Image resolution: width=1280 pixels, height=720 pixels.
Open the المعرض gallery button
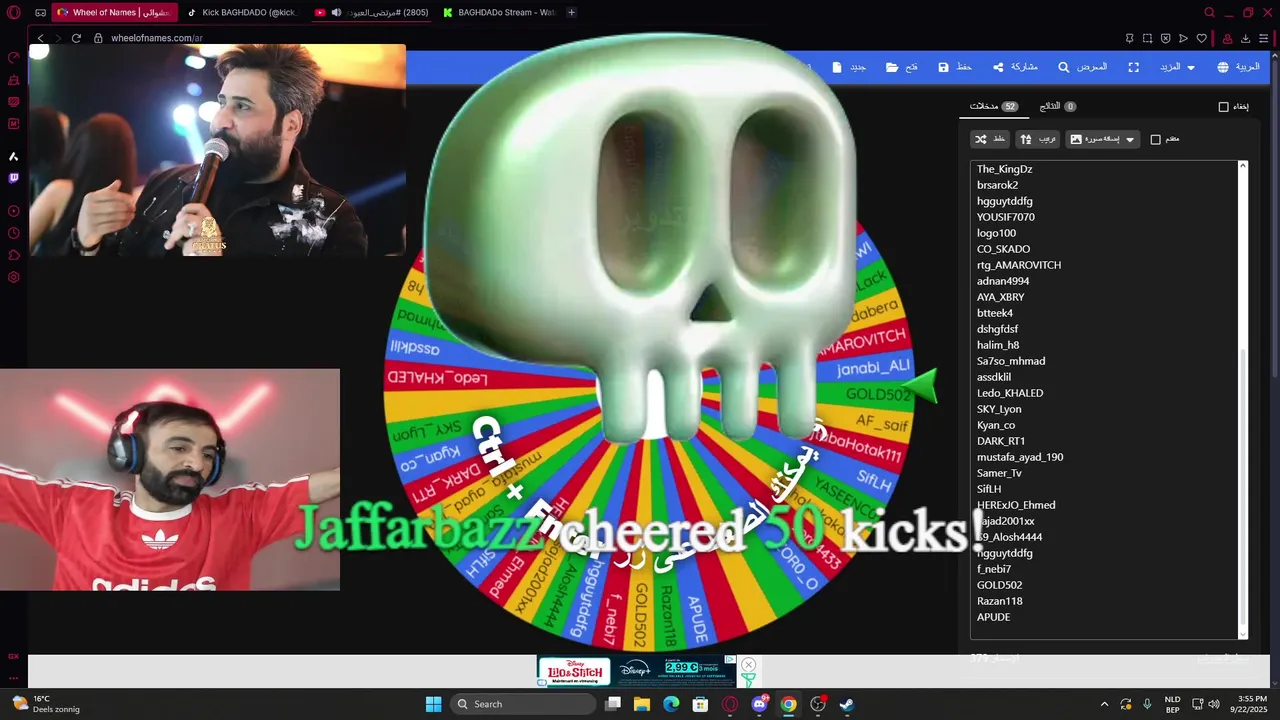coord(1084,67)
